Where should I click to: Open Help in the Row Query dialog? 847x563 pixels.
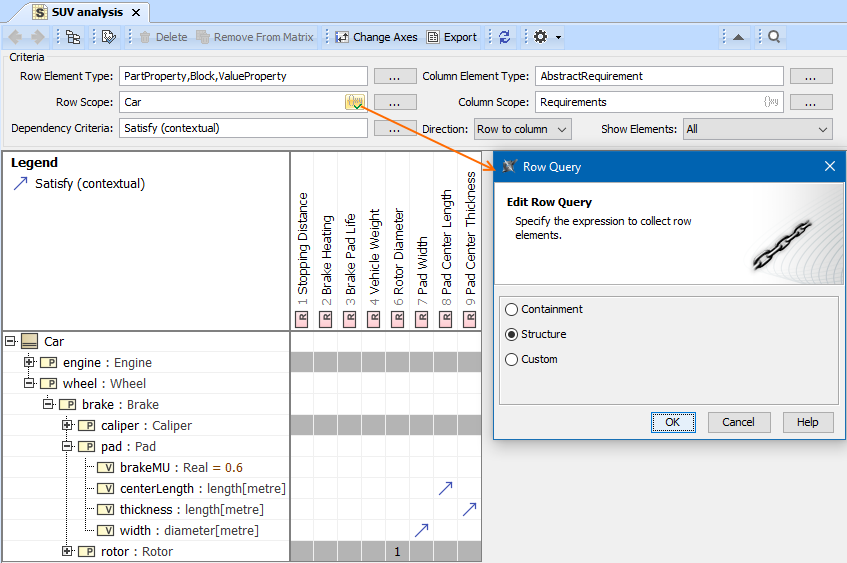[x=808, y=422]
